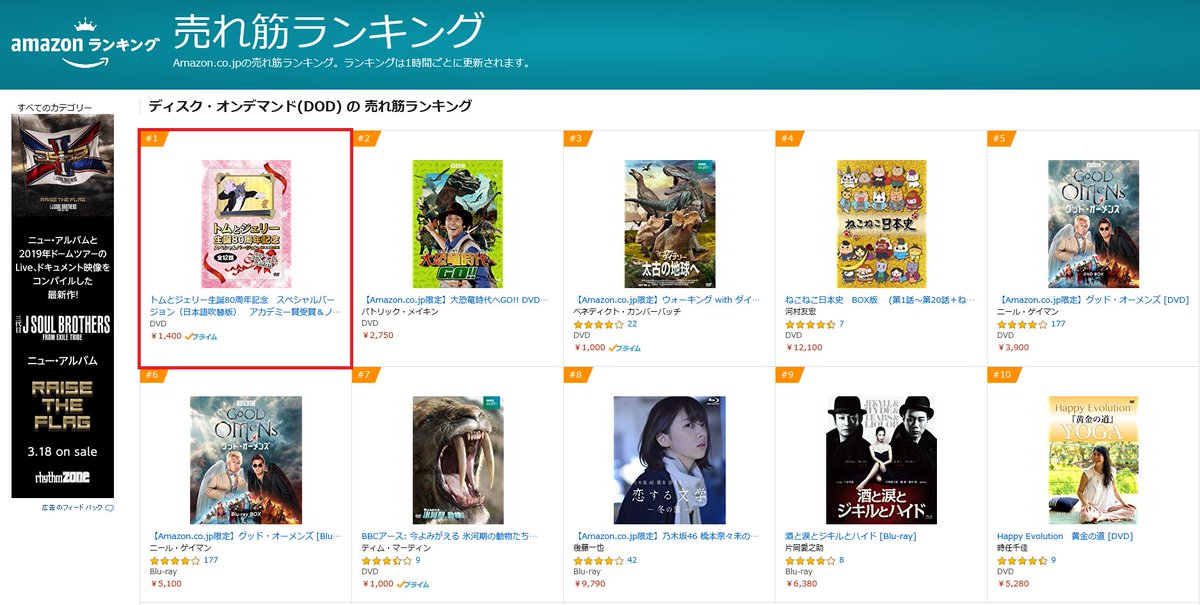Screen dimensions: 1200x605
Task: Open the saber-tooth BBC Earth DVD cover
Action: pyautogui.click(x=458, y=460)
